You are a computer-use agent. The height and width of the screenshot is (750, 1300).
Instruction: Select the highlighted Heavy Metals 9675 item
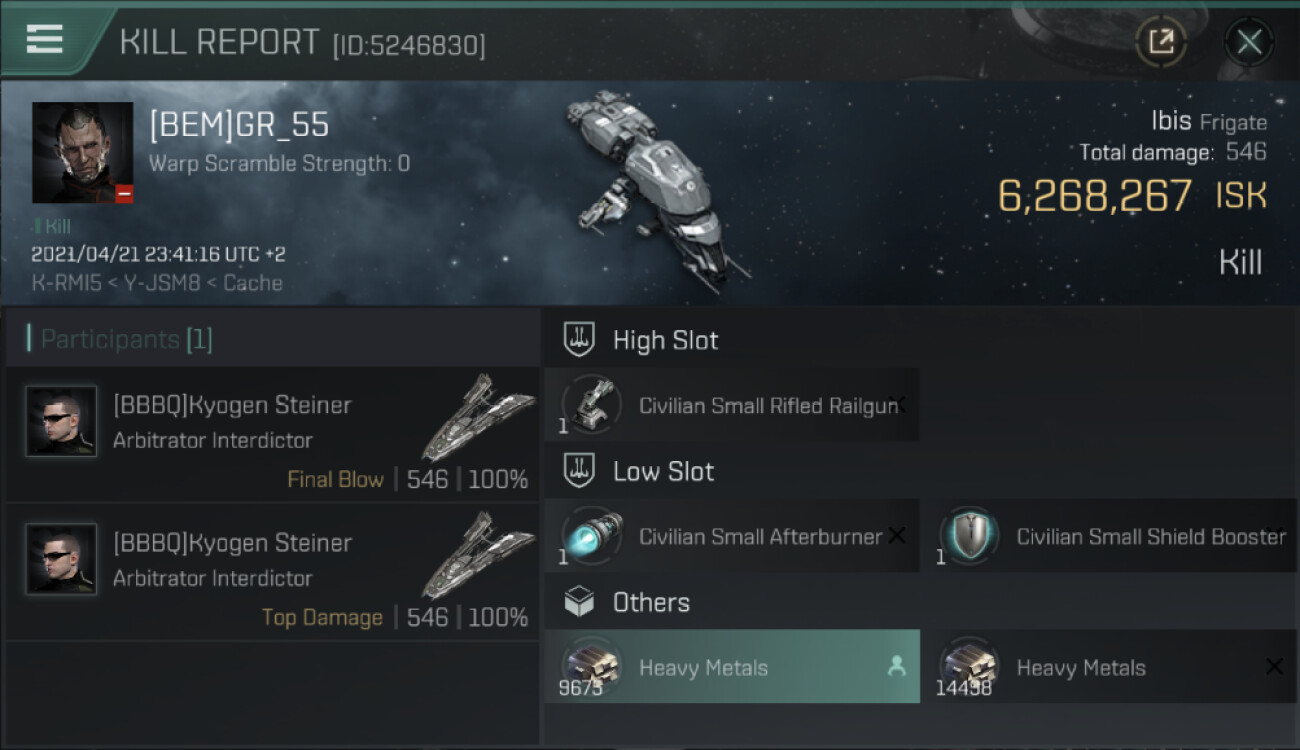[732, 667]
